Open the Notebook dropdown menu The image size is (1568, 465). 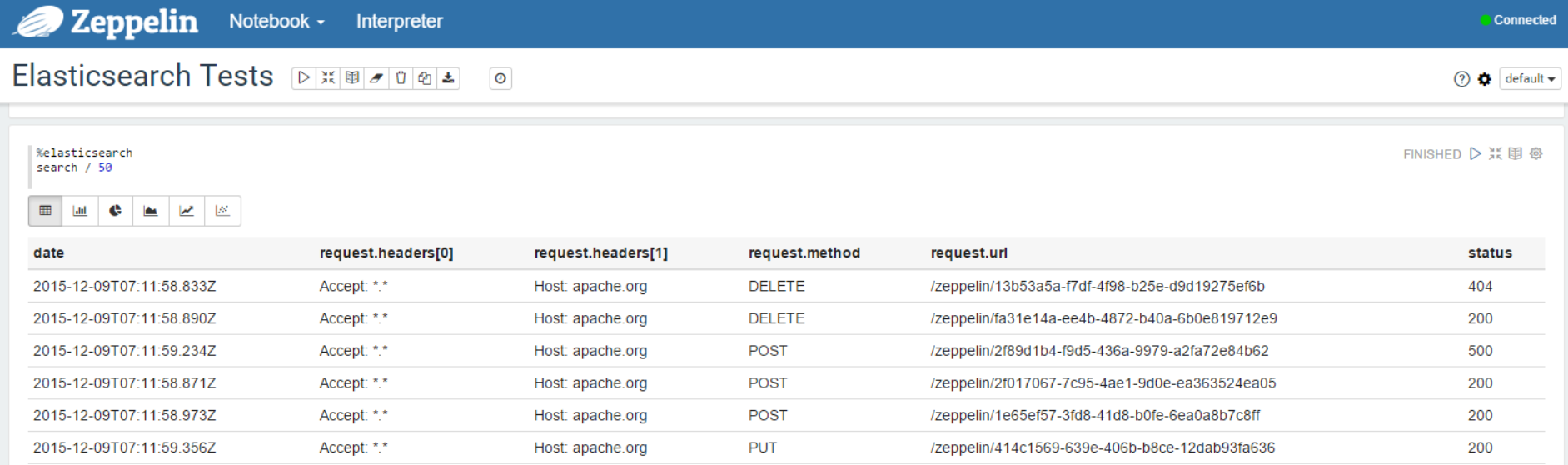click(276, 22)
